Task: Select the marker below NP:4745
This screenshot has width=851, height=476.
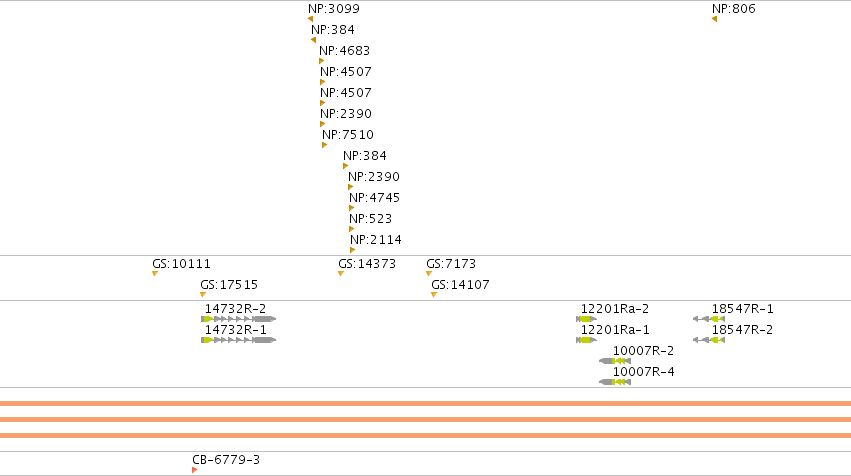Action: (352, 208)
